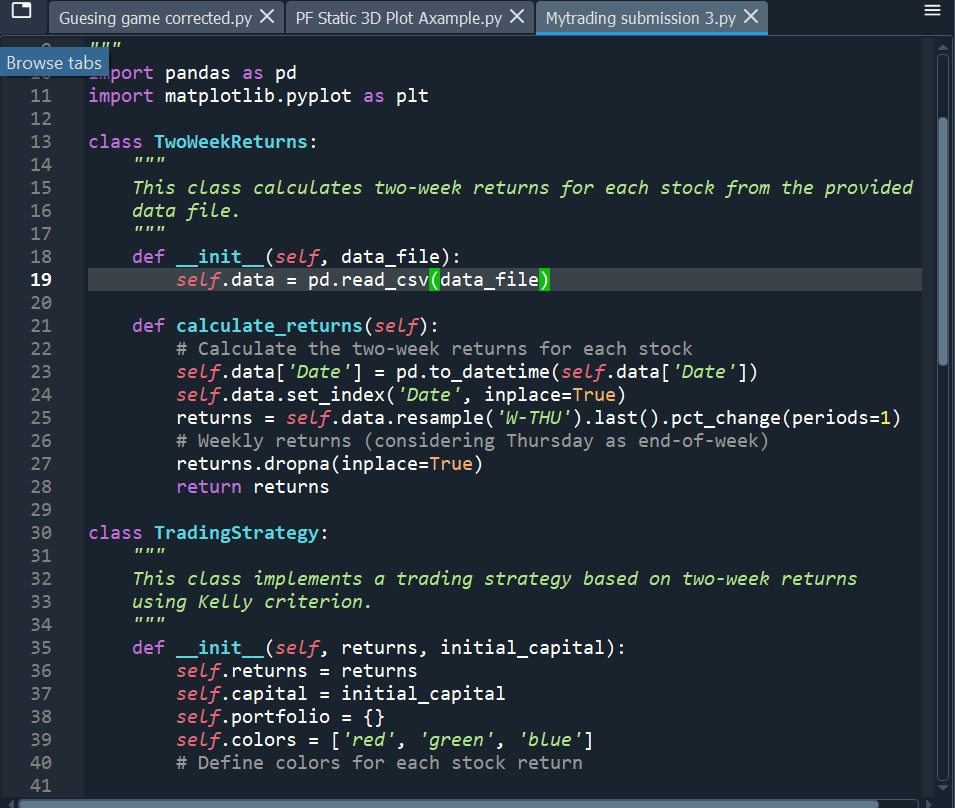Viewport: 955px width, 808px height.
Task: Click line number 30 in the gutter
Action: click(41, 533)
